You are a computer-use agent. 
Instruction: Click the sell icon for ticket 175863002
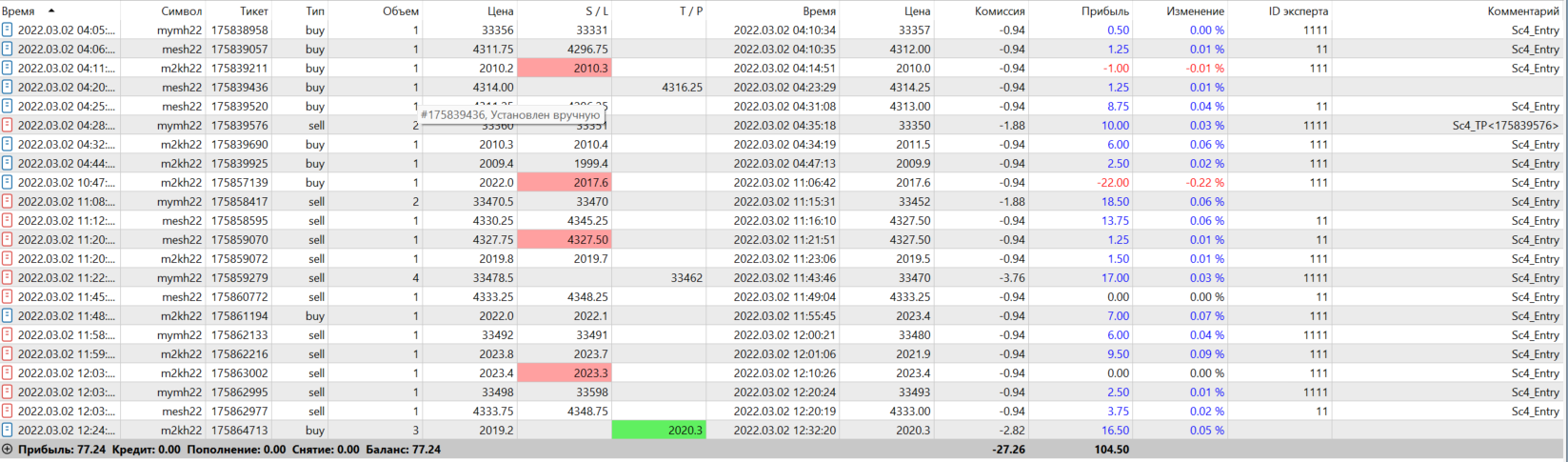click(x=8, y=372)
